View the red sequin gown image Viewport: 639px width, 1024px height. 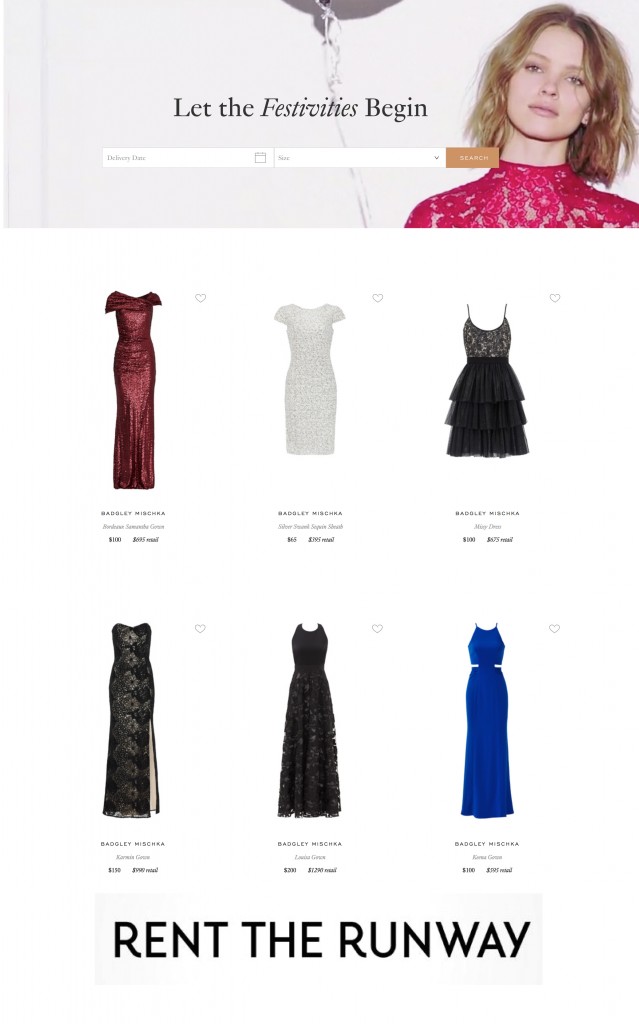pos(133,390)
